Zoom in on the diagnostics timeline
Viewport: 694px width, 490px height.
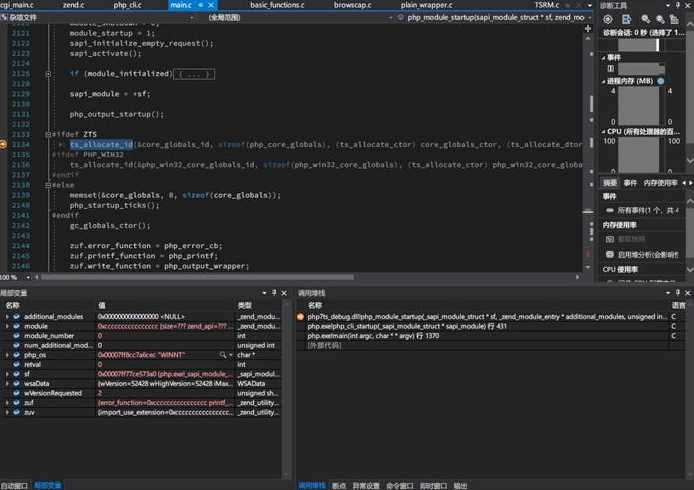pyautogui.click(x=646, y=19)
